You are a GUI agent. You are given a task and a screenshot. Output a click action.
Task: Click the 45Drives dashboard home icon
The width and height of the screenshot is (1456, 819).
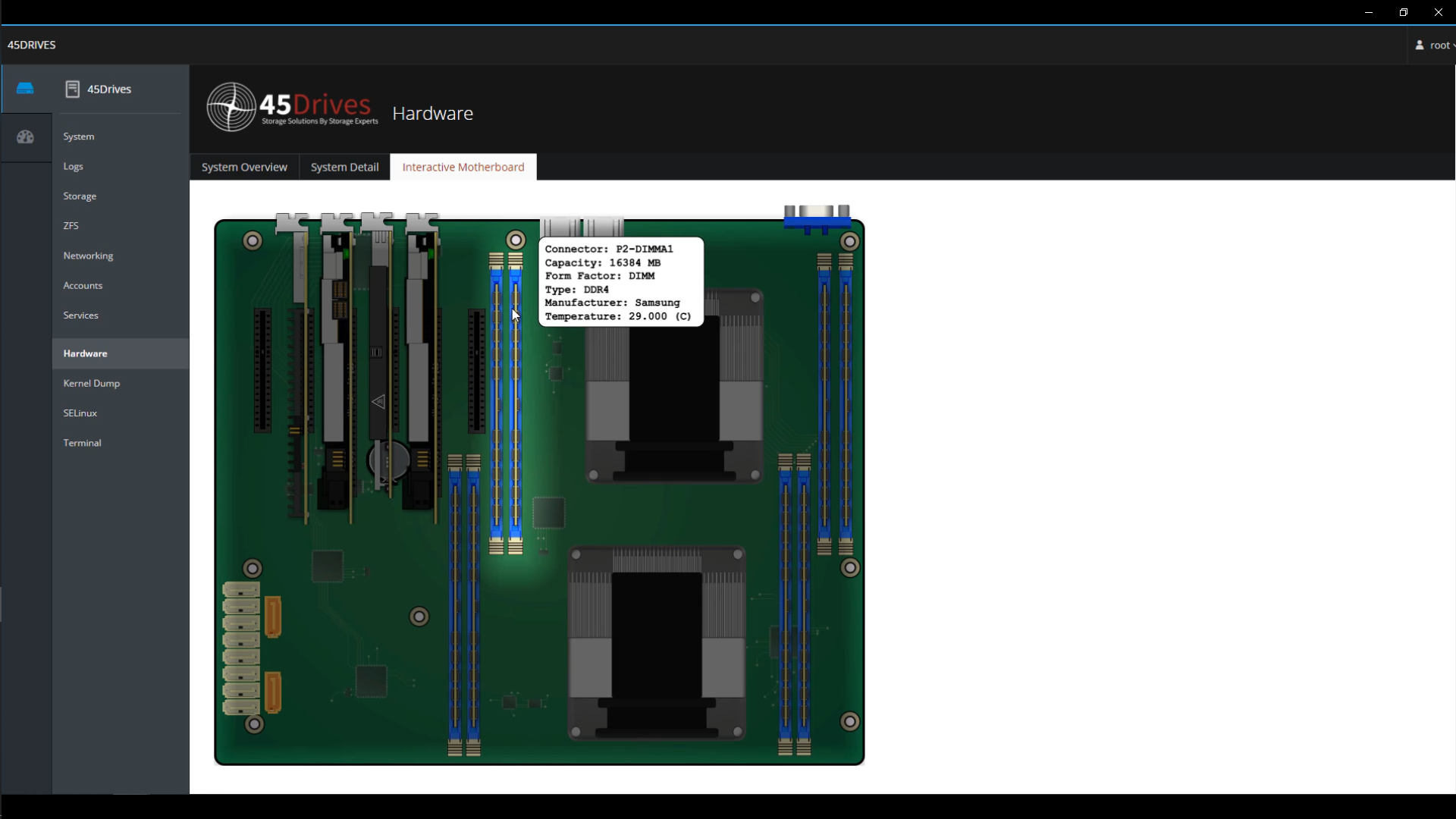pos(25,89)
